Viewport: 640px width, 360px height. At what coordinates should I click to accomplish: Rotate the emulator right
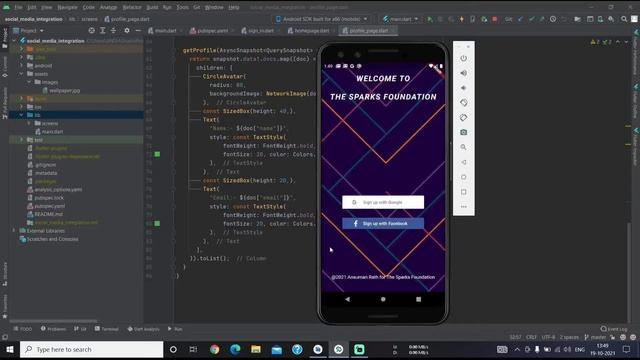[464, 118]
